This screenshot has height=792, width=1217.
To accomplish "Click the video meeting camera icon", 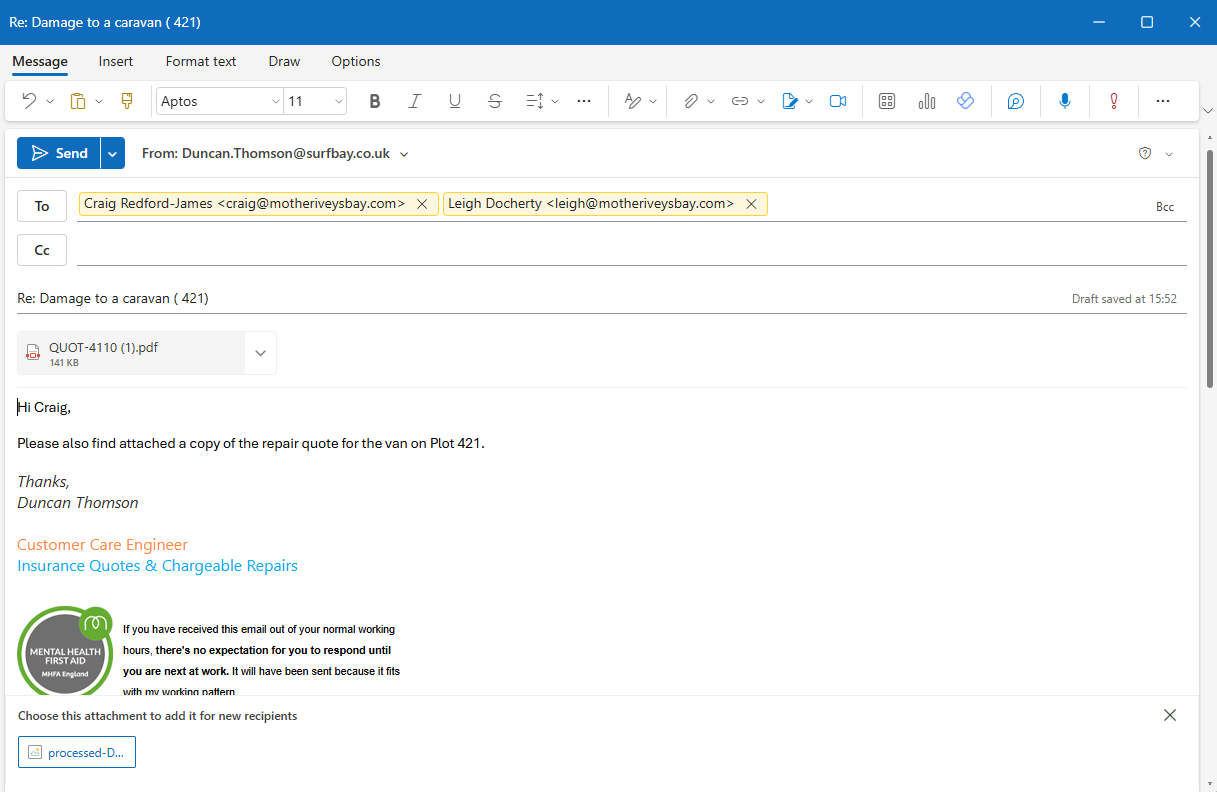I will [x=838, y=101].
